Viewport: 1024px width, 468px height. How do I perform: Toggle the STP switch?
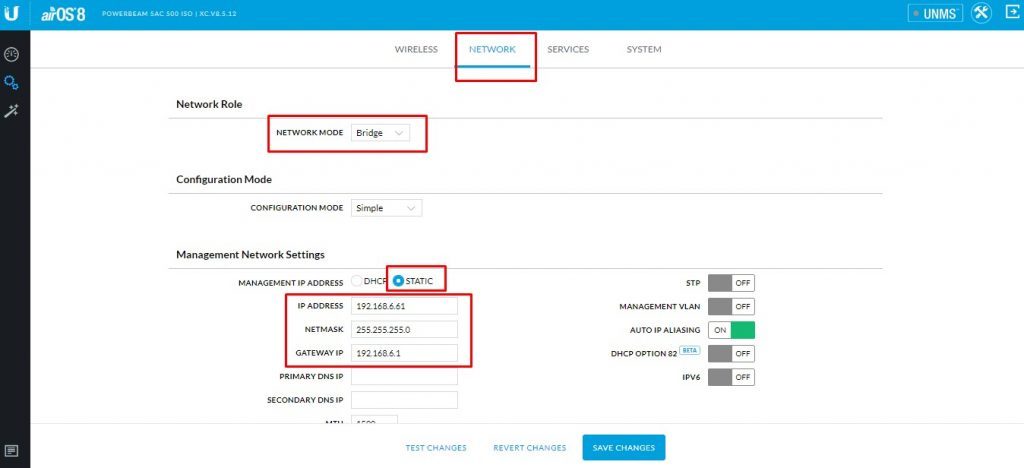coord(731,283)
